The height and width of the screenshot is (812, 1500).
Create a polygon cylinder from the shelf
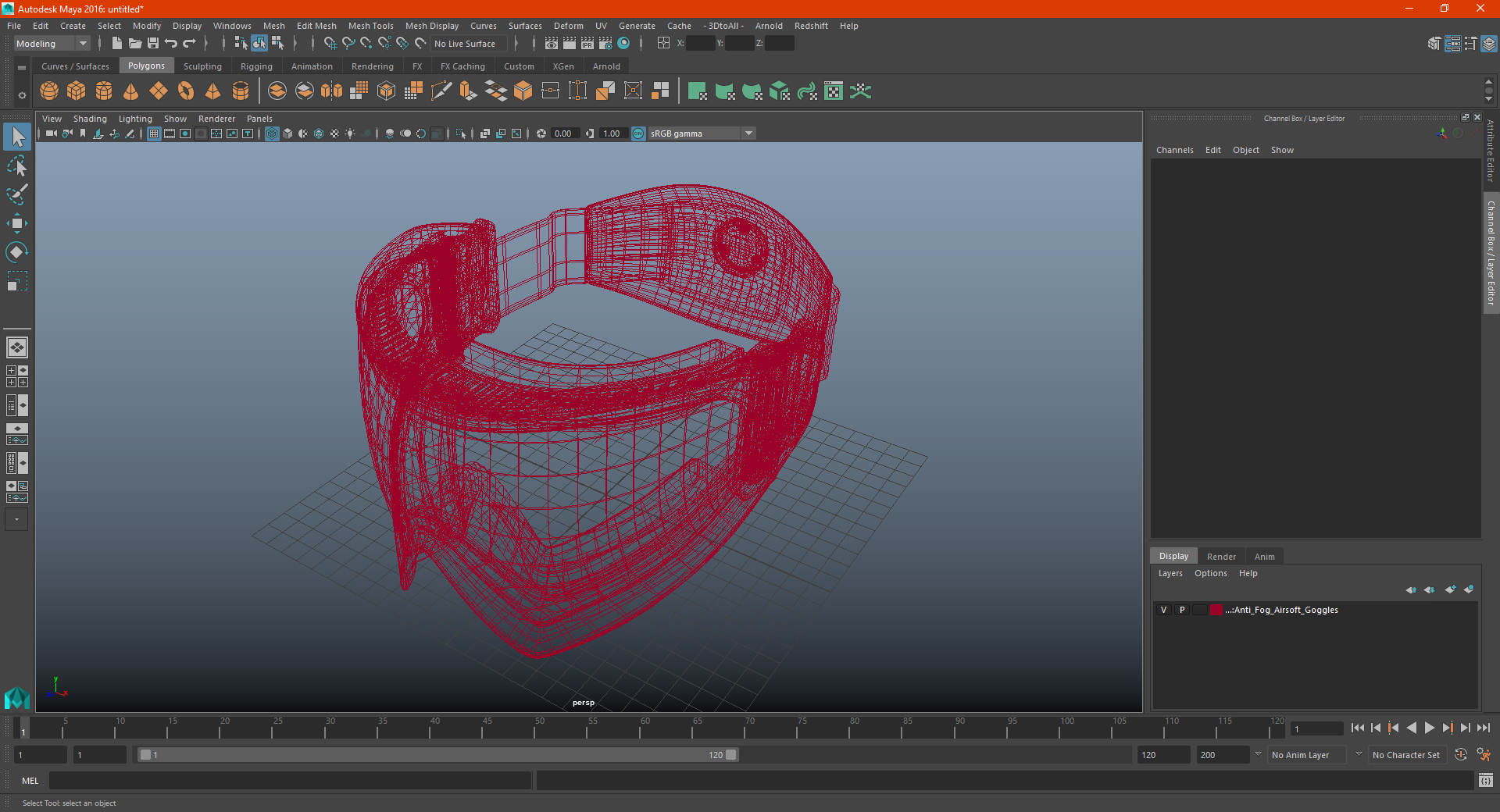tap(104, 91)
